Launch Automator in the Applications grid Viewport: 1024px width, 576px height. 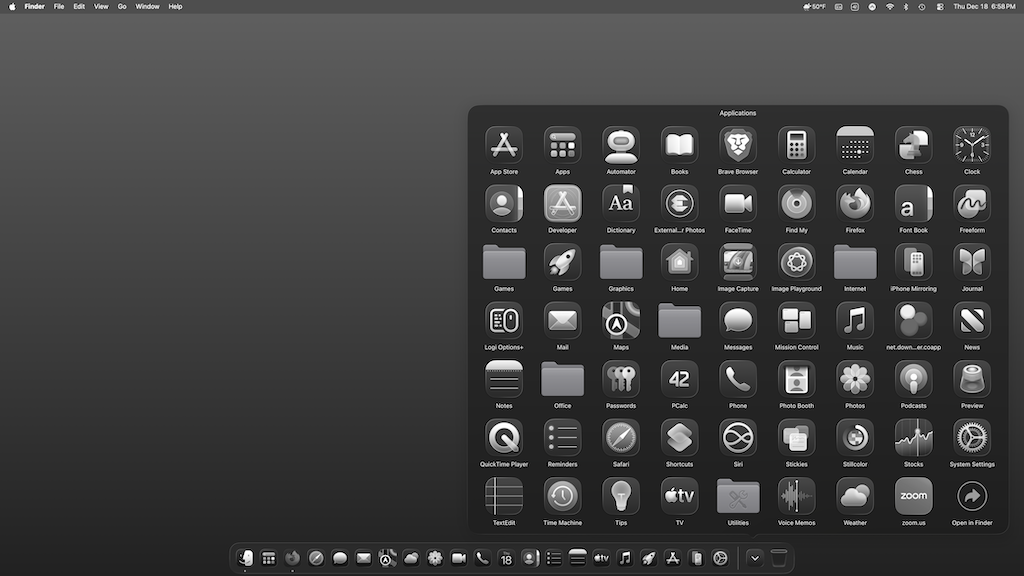[x=620, y=145]
